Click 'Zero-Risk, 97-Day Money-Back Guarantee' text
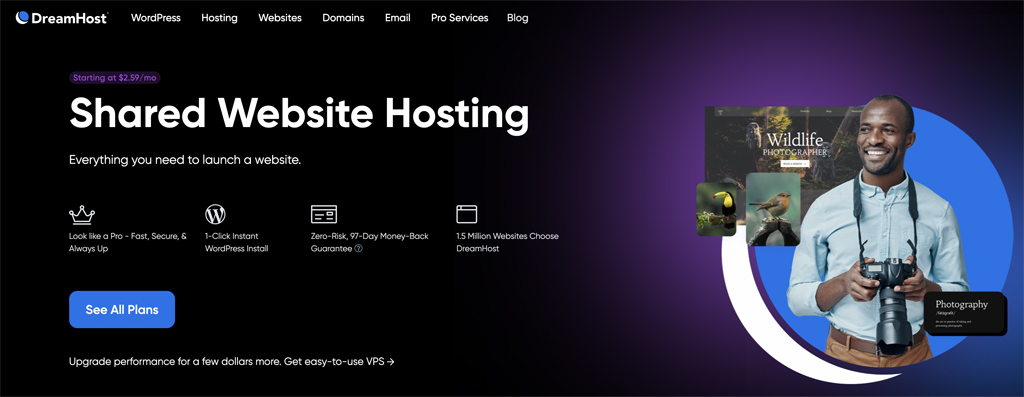 [370, 242]
